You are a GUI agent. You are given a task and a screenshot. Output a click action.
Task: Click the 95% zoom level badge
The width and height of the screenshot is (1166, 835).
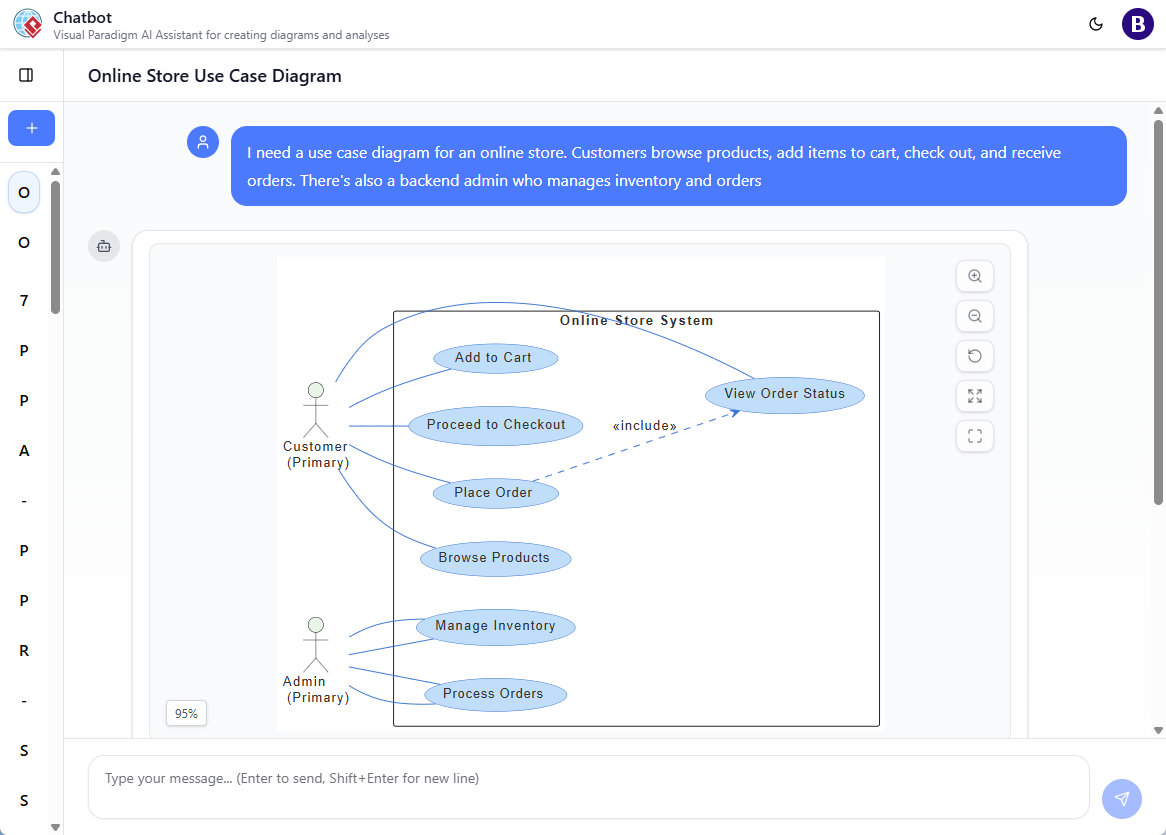coord(186,713)
